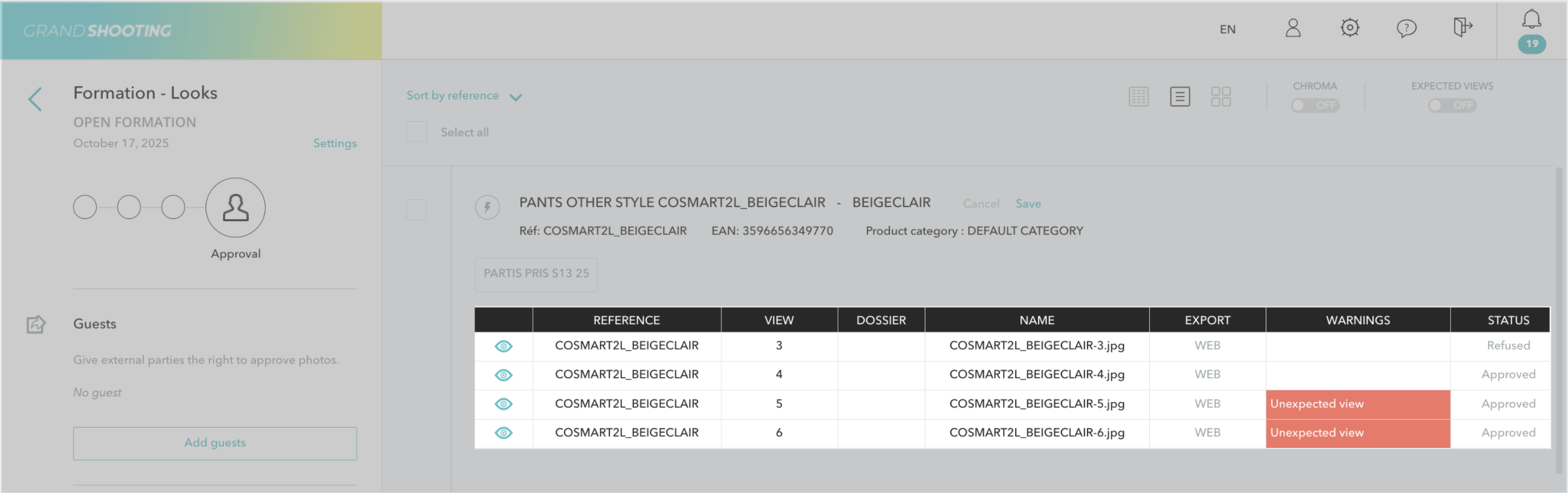Toggle the CHROMA switch
Image resolution: width=1568 pixels, height=493 pixels.
click(x=1315, y=105)
